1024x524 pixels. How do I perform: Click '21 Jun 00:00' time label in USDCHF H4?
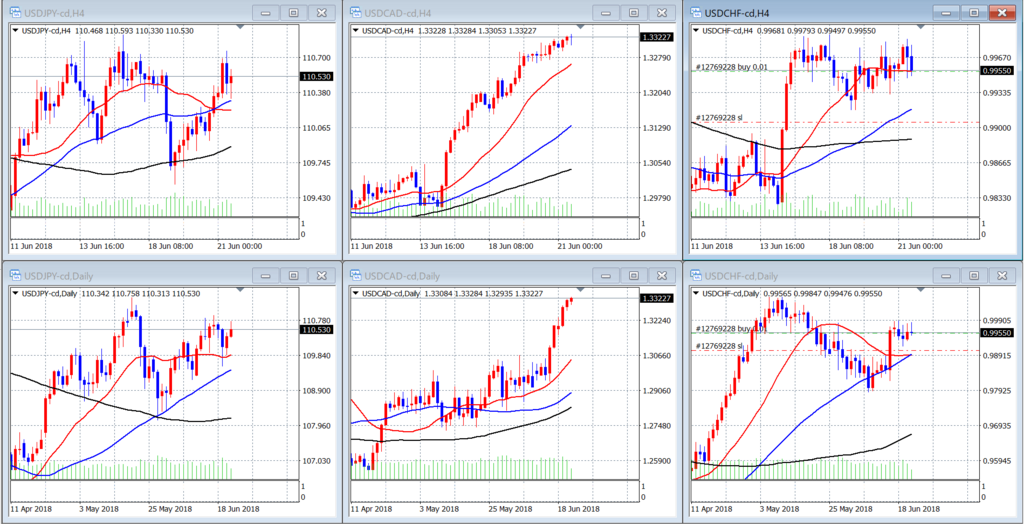tap(920, 246)
